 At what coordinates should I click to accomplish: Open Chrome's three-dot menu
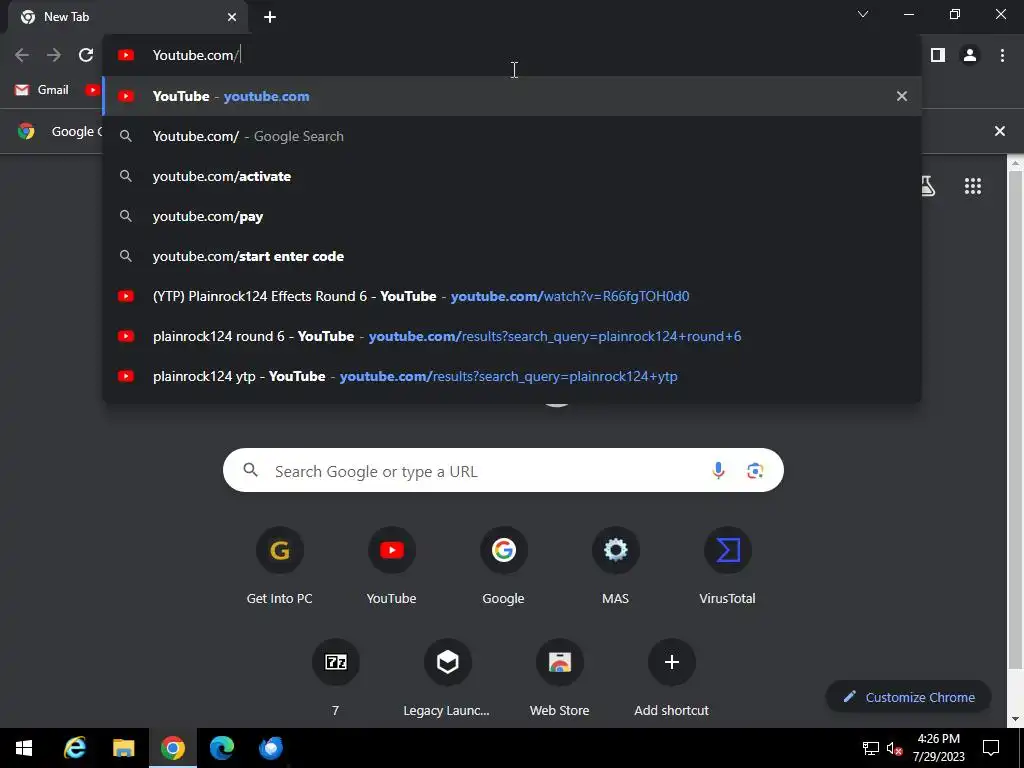coord(1002,56)
